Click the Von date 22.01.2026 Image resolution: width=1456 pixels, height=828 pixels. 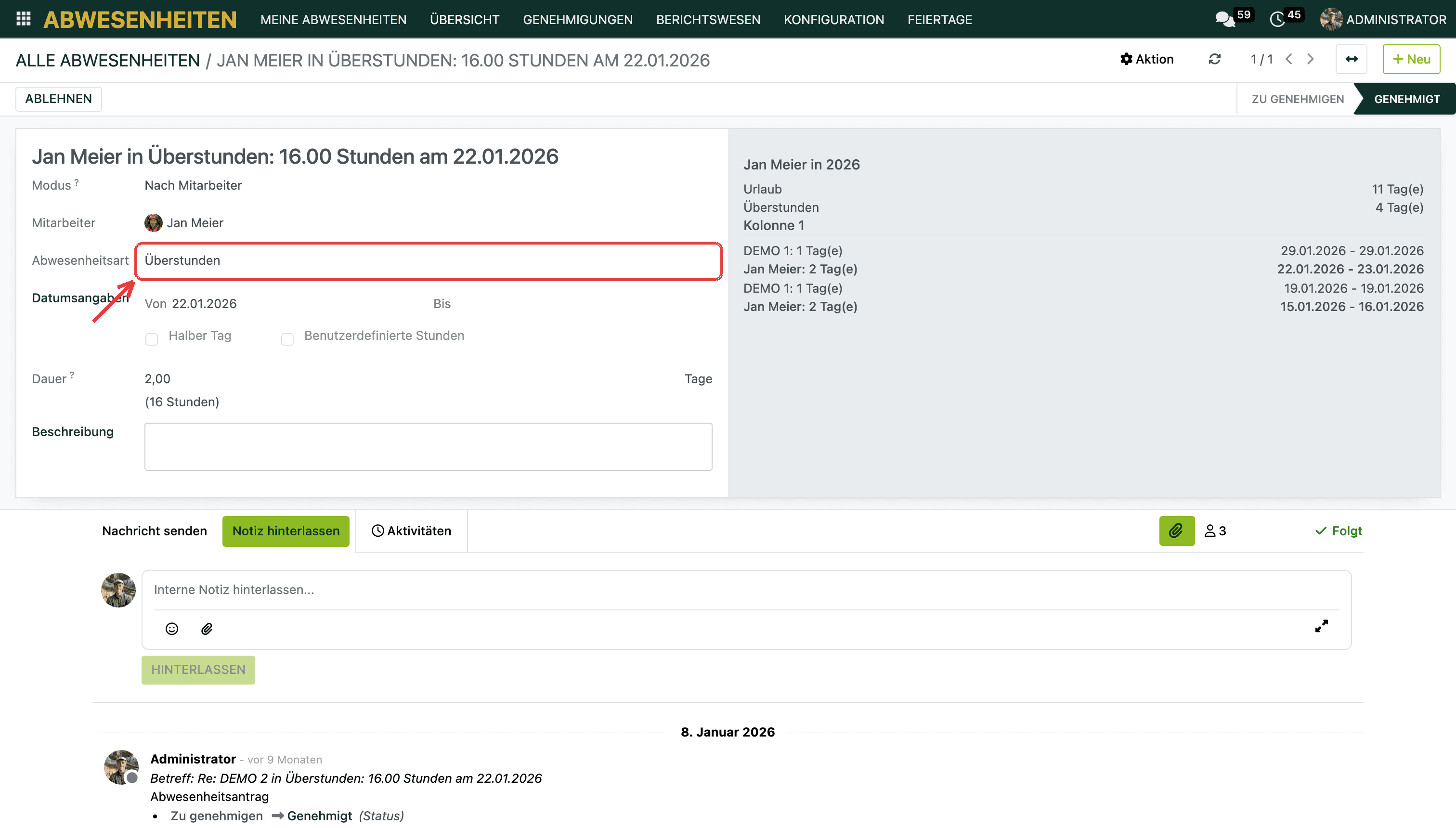pos(204,304)
